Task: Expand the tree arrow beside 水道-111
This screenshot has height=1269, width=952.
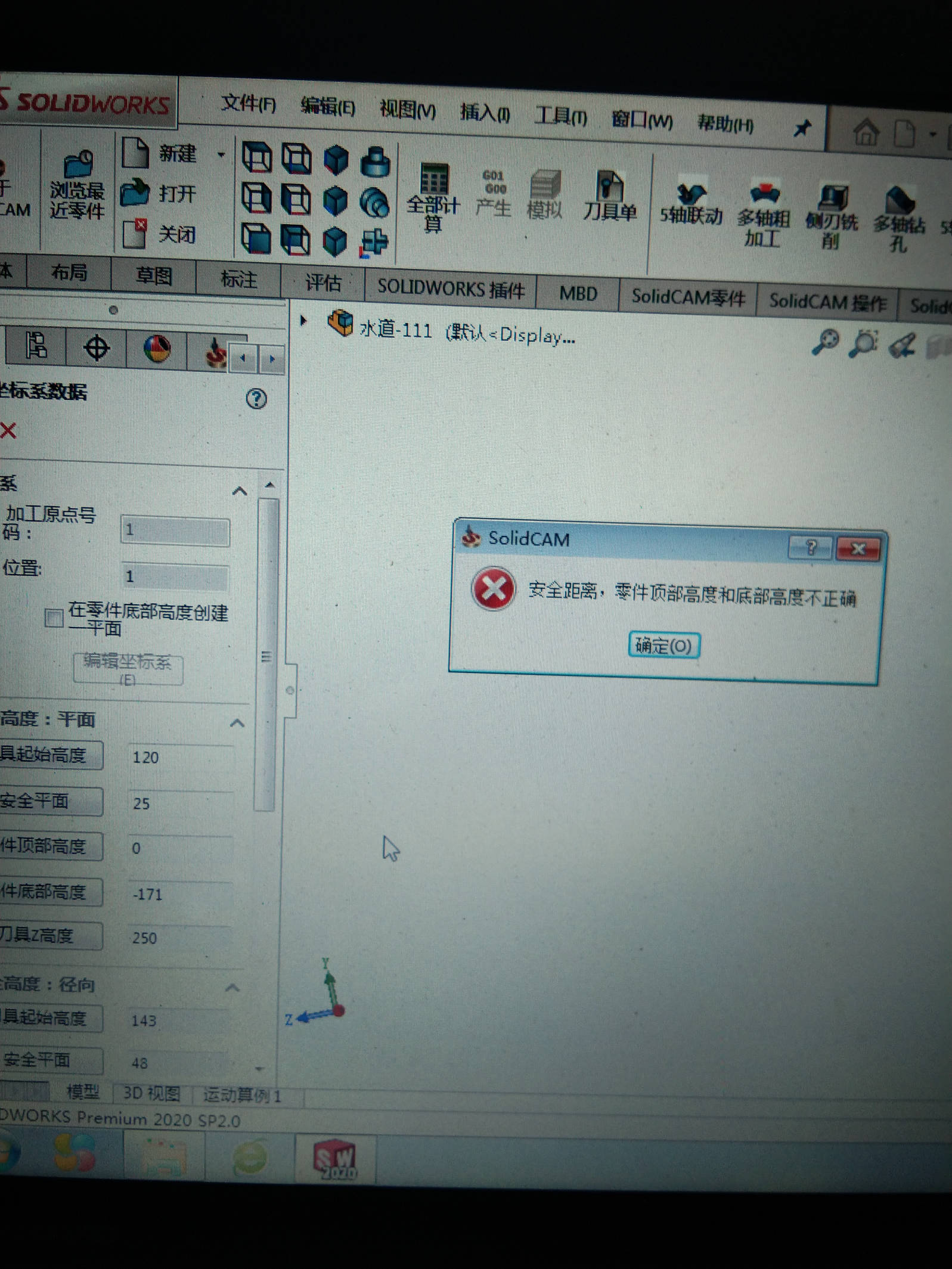Action: pos(303,321)
